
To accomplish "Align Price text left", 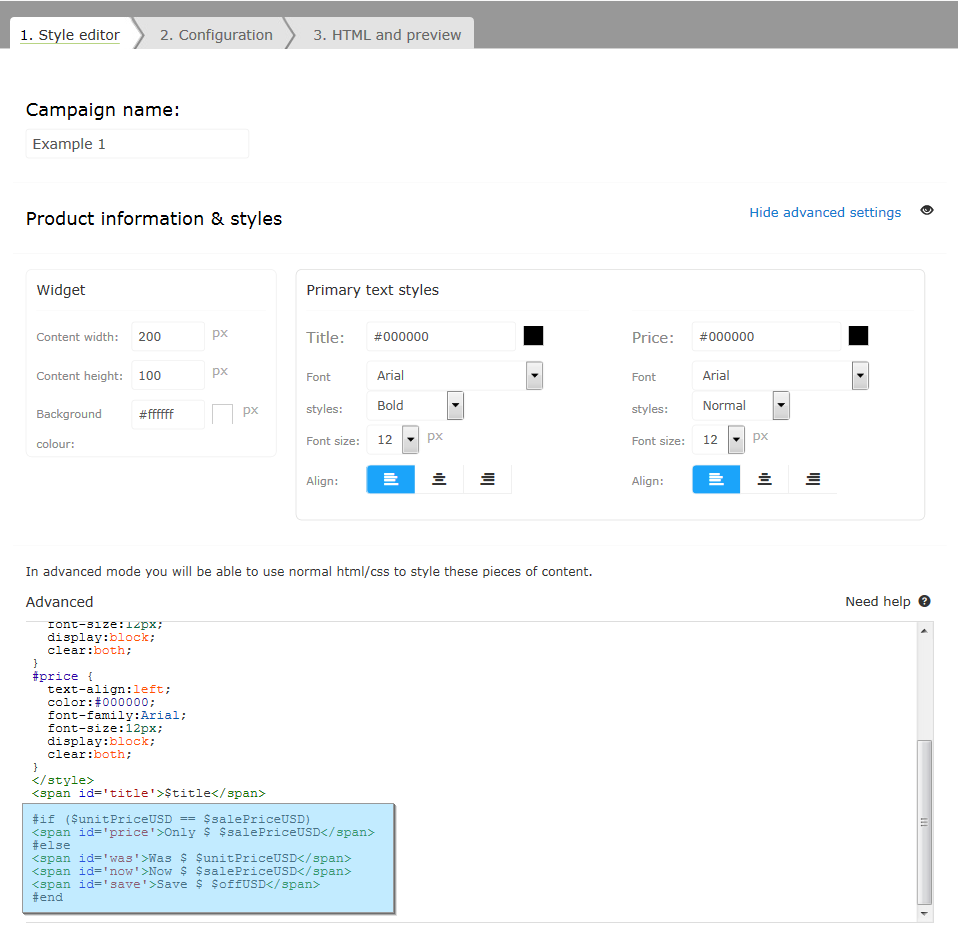I will 716,479.
